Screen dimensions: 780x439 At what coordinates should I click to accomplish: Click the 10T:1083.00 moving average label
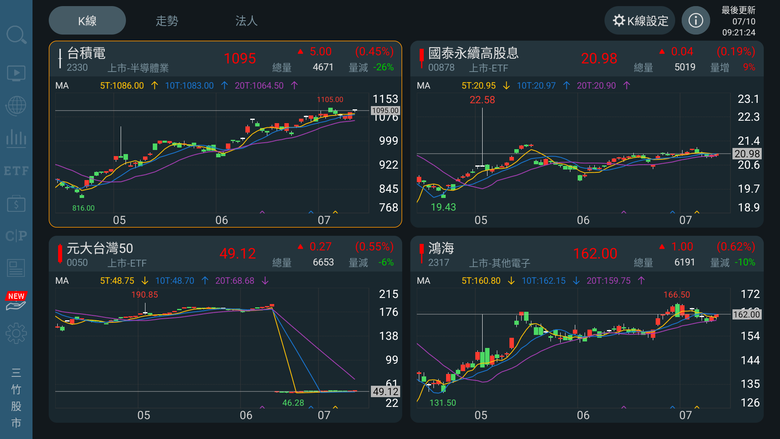189,86
